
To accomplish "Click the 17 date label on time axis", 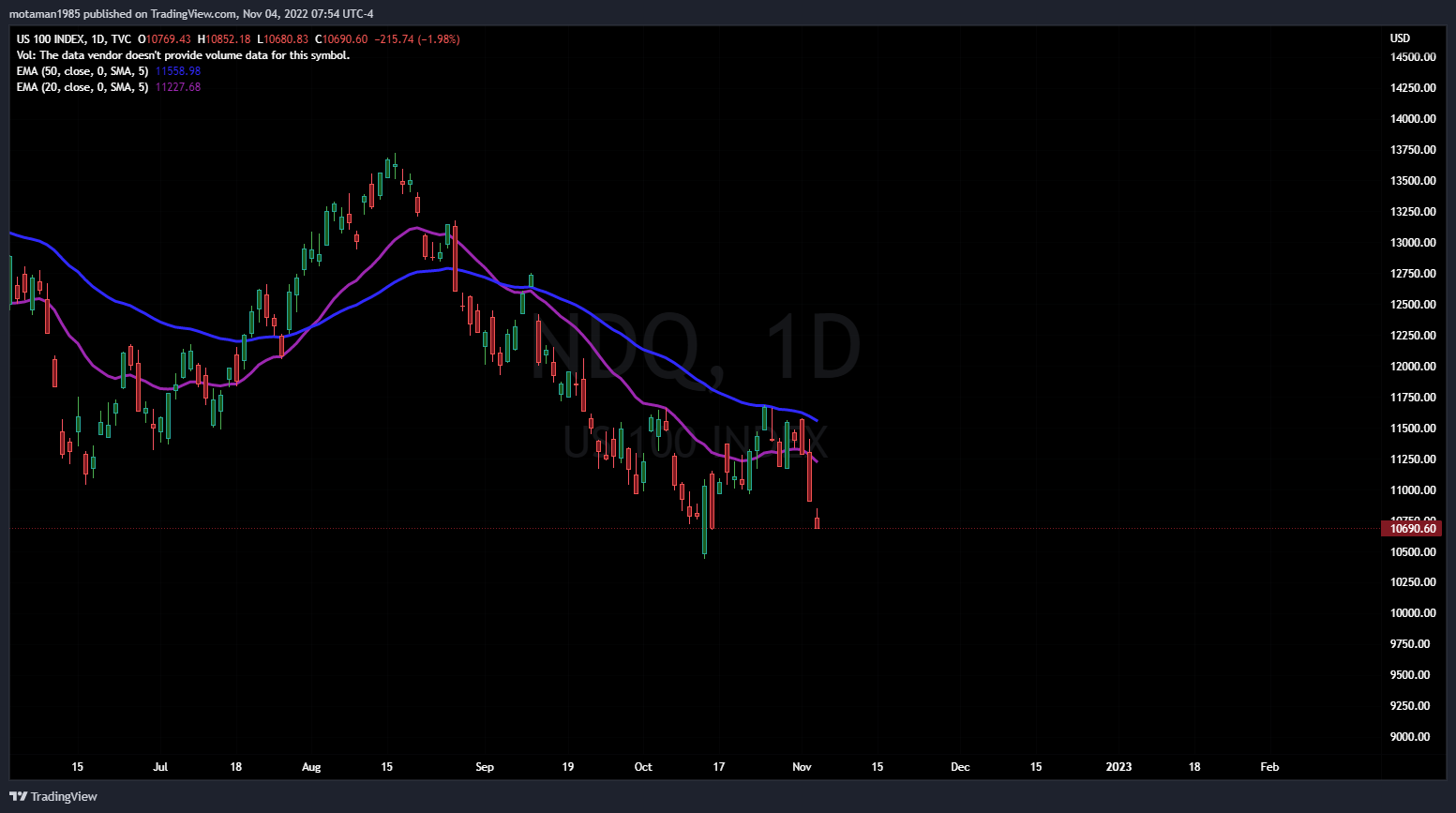I will (x=719, y=767).
